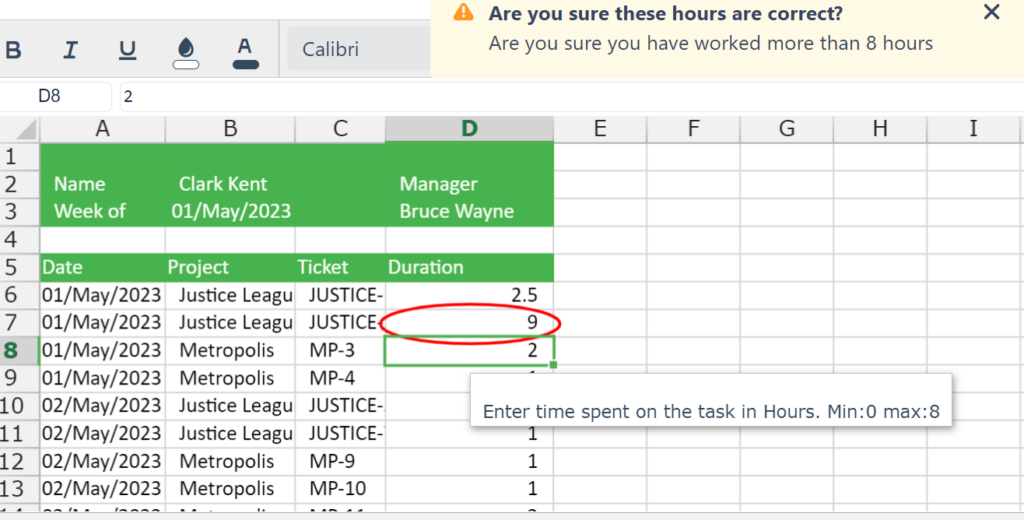Select row 13 header

20,489
